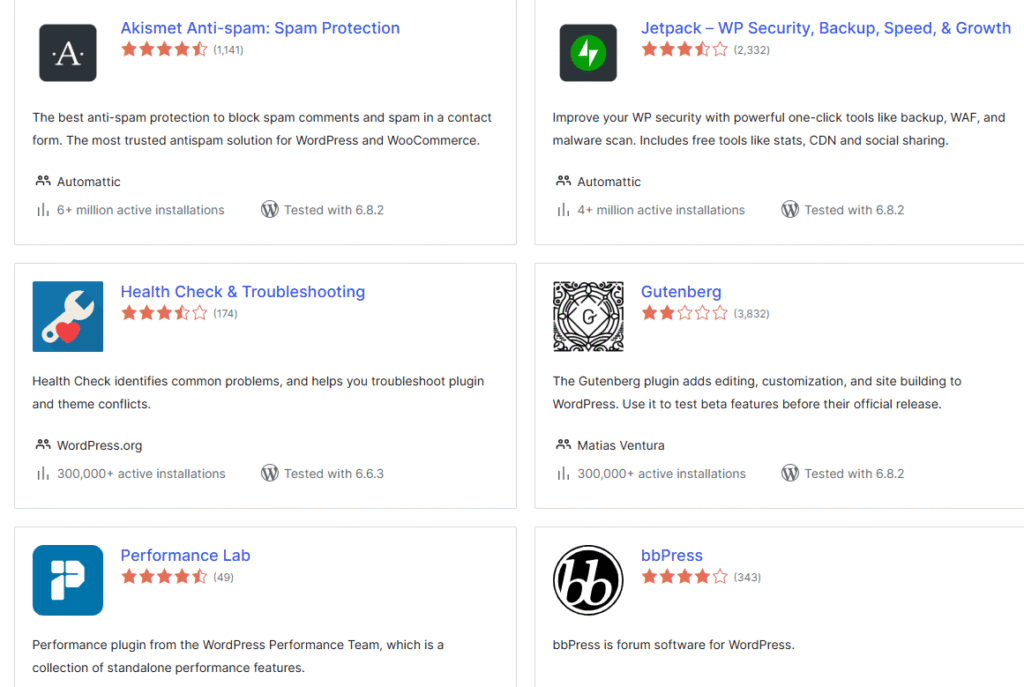1024x687 pixels.
Task: Open the Gutenberg plugin link
Action: click(x=681, y=291)
